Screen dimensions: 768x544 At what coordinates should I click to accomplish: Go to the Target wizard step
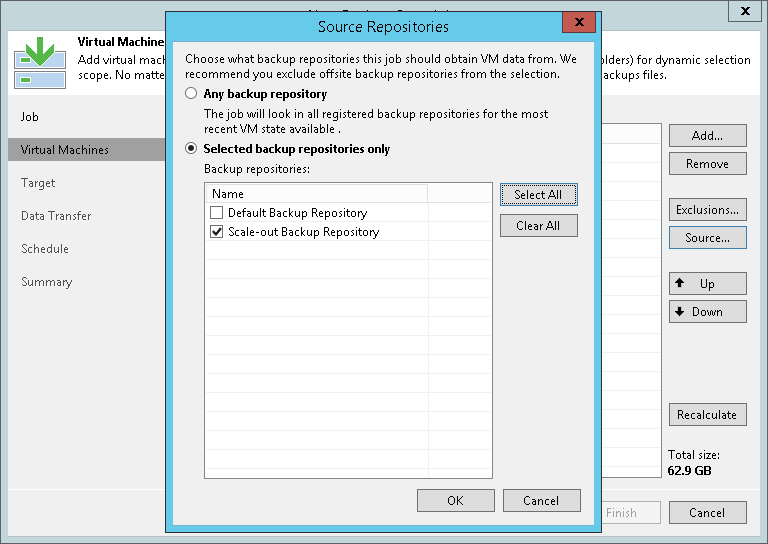[38, 183]
